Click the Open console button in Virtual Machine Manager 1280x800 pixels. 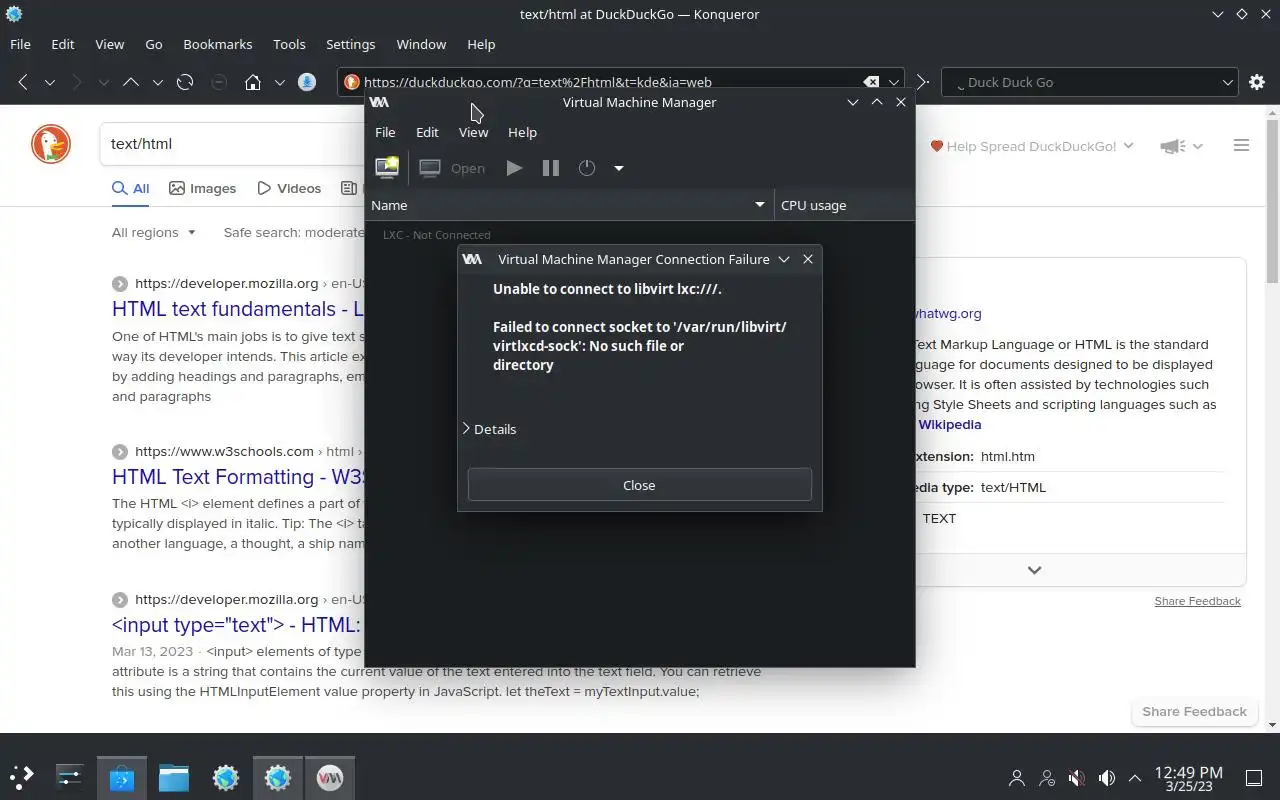coord(452,168)
